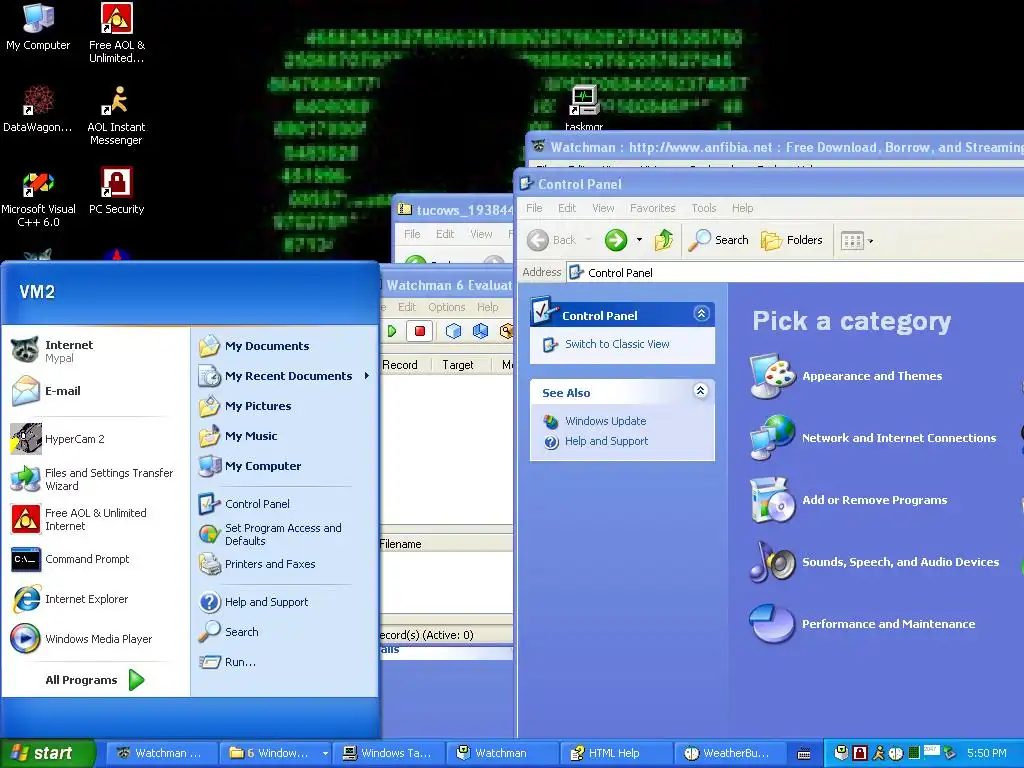Screen dimensions: 1024x768
Task: Click the Search toolbar button in Control Panel
Action: click(720, 240)
